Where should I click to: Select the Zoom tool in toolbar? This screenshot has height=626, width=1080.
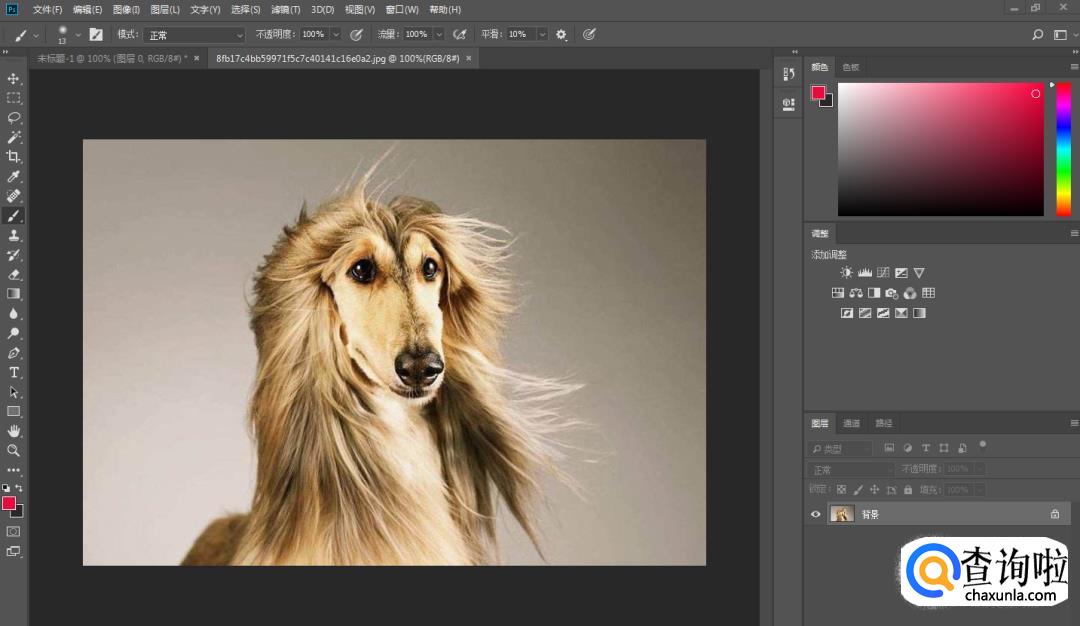pos(14,450)
